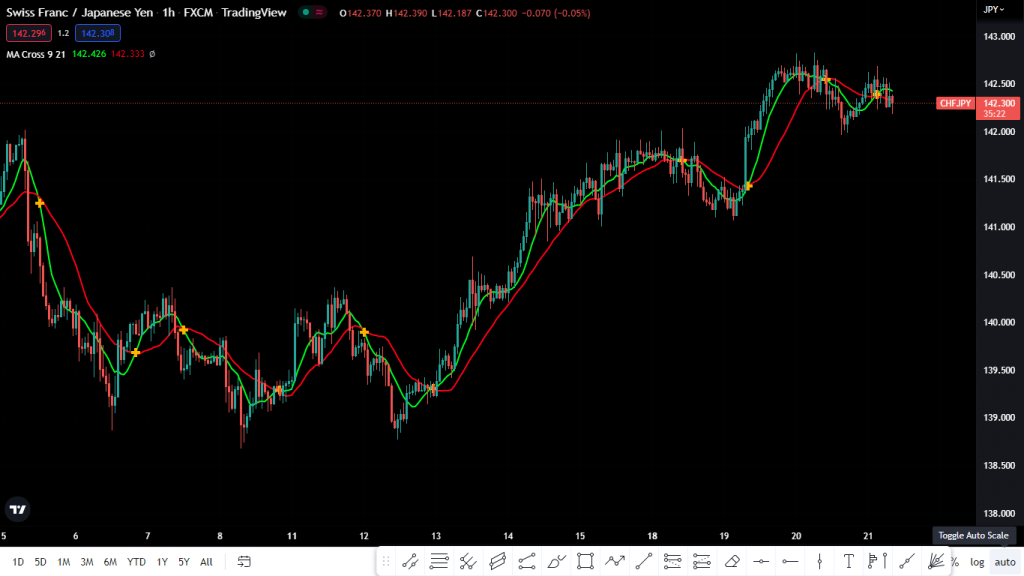1024x576 pixels.
Task: Click the 138.000 price scale label
Action: tap(999, 513)
